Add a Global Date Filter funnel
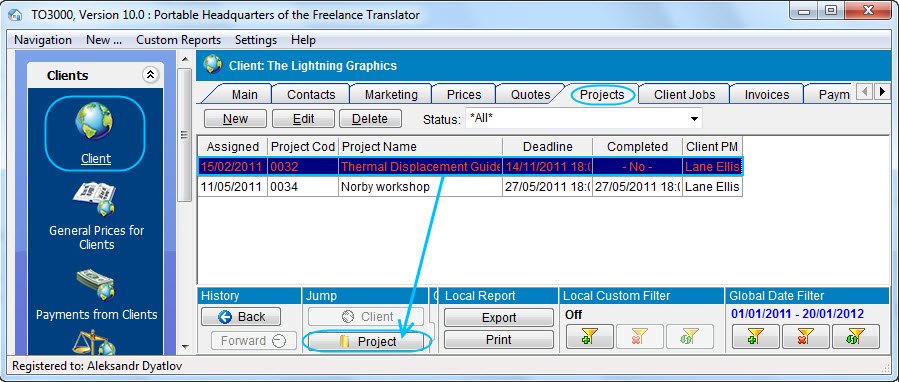 [x=756, y=337]
